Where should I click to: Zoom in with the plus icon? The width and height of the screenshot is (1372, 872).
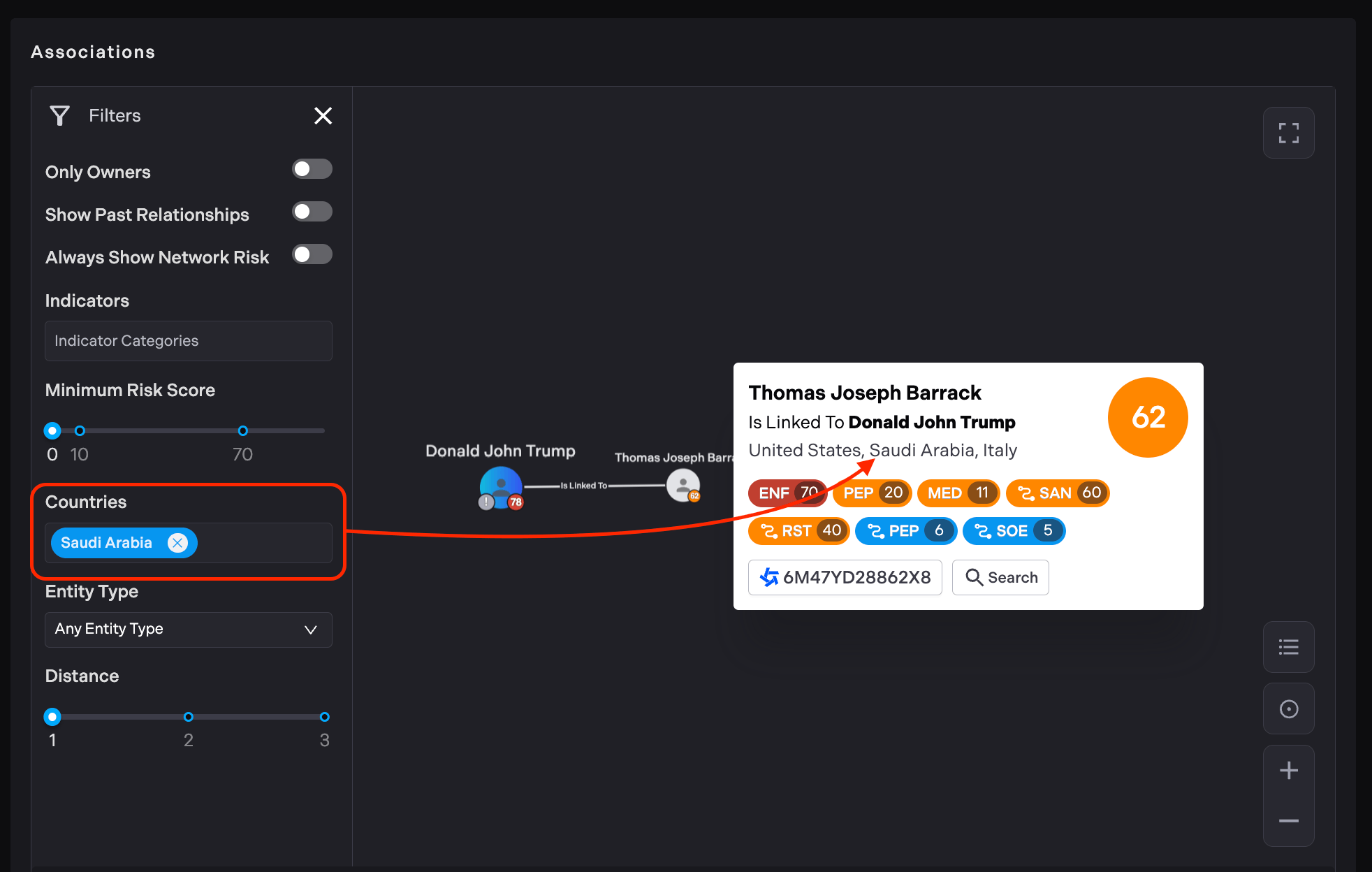tap(1288, 771)
